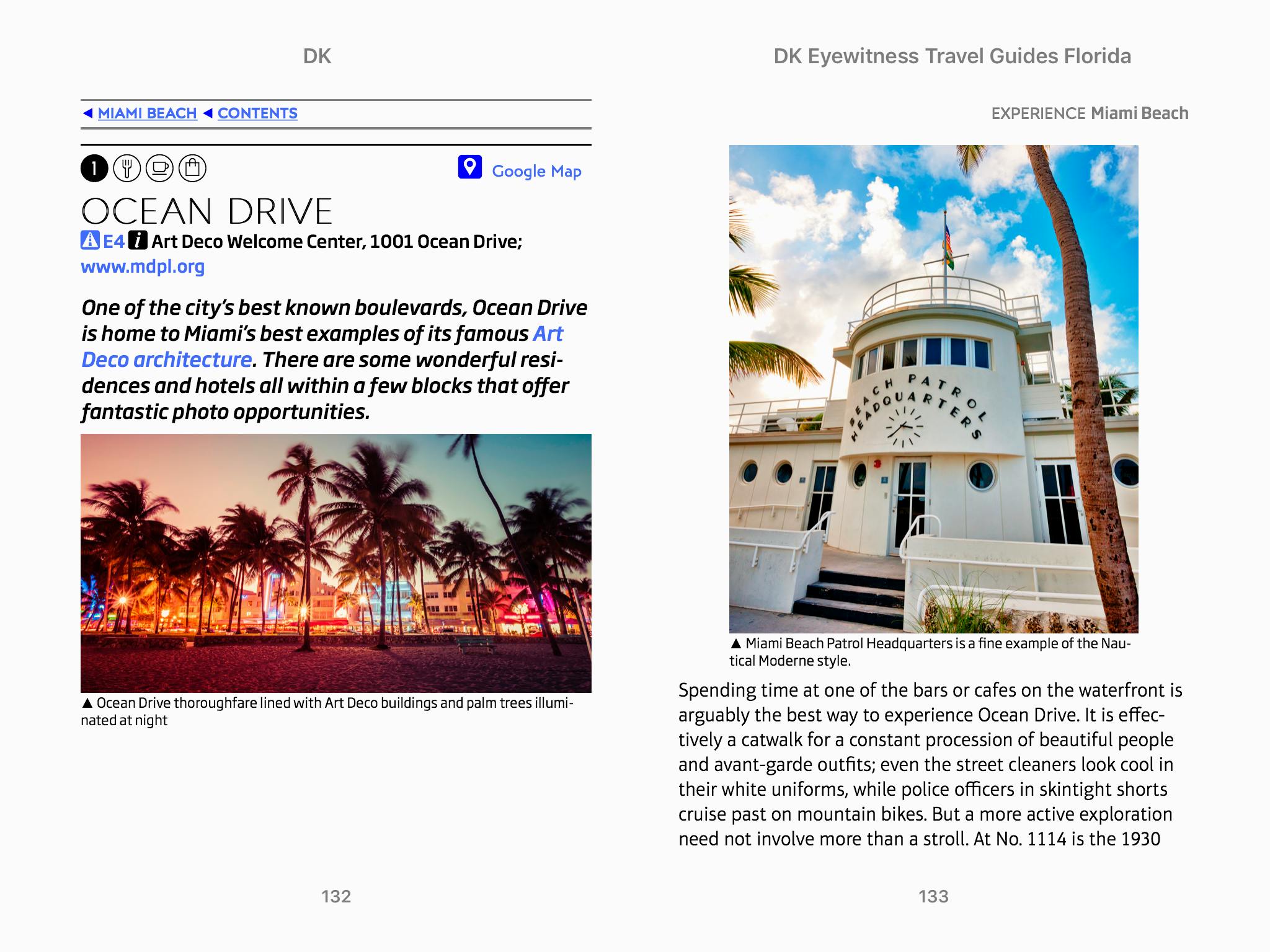Tap the Beach Patrol Headquarters photo
The height and width of the screenshot is (952, 1270).
tap(933, 389)
